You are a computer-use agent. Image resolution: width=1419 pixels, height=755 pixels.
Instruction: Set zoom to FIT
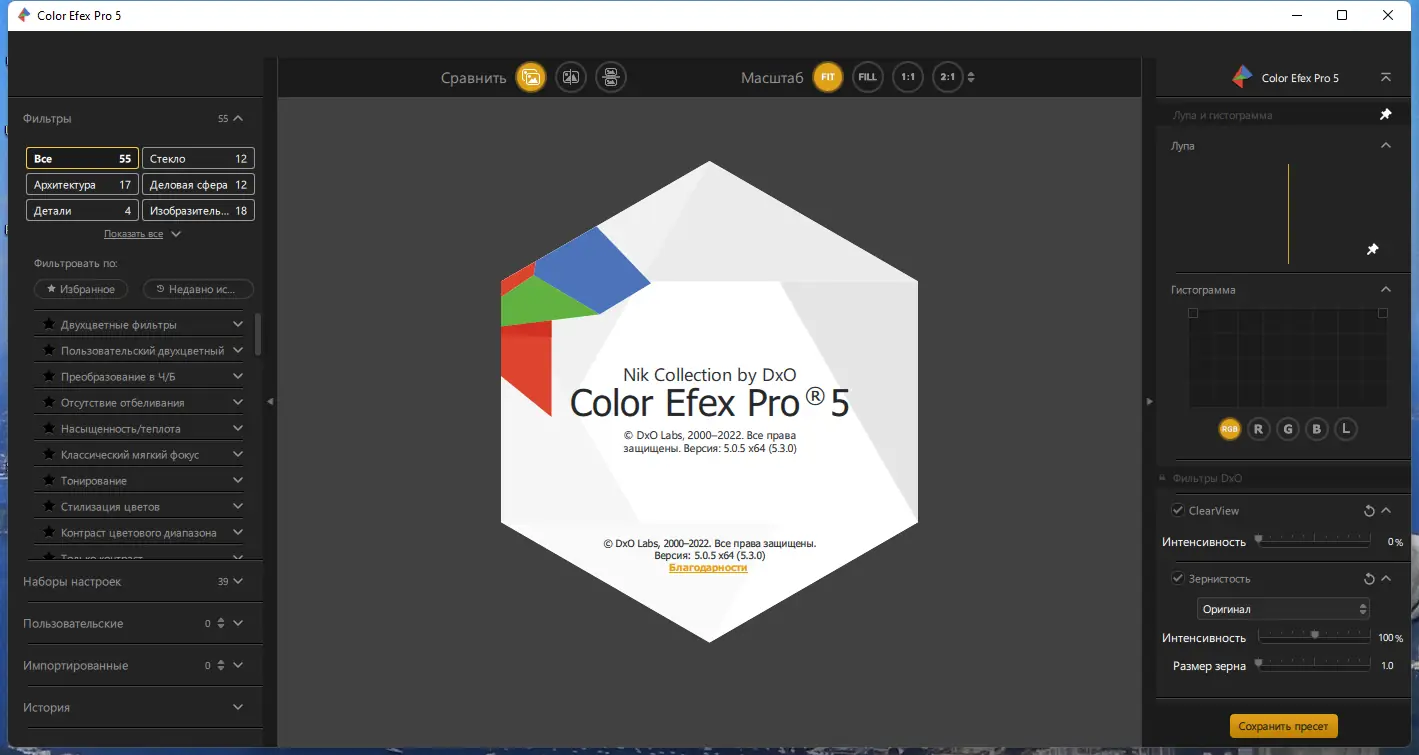pos(828,77)
